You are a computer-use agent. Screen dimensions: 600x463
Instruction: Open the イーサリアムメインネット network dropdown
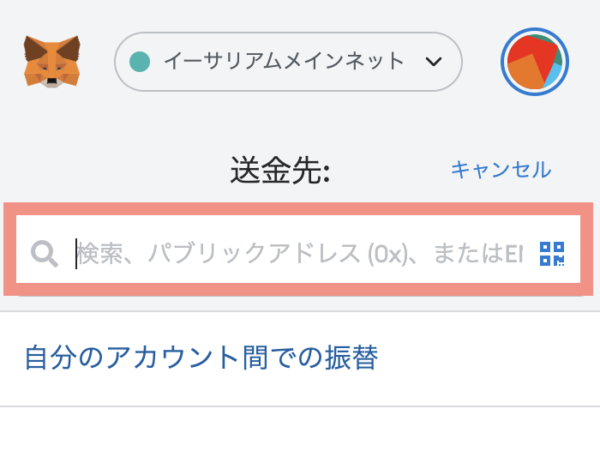[x=288, y=62]
